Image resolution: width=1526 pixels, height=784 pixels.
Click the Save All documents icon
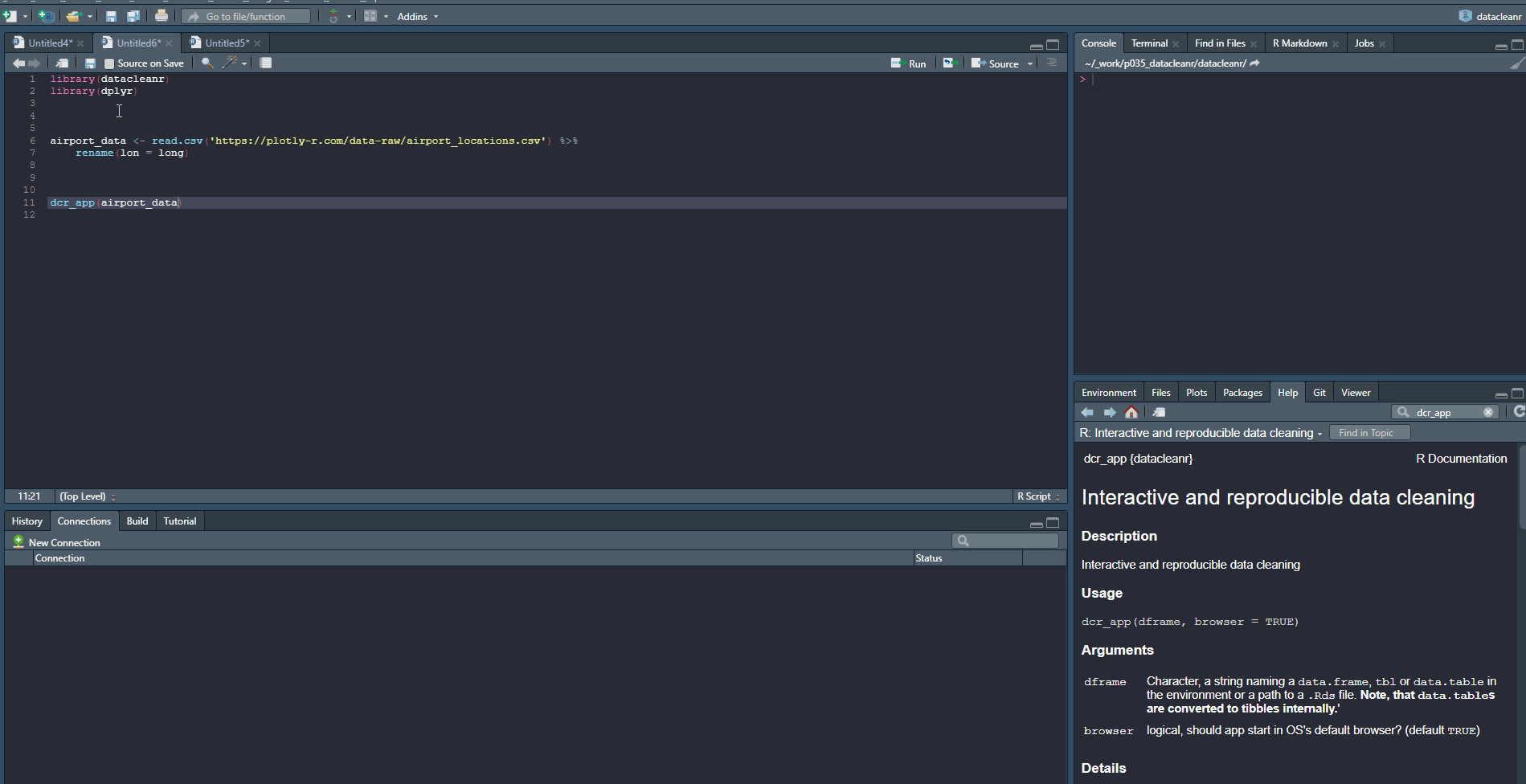133,16
